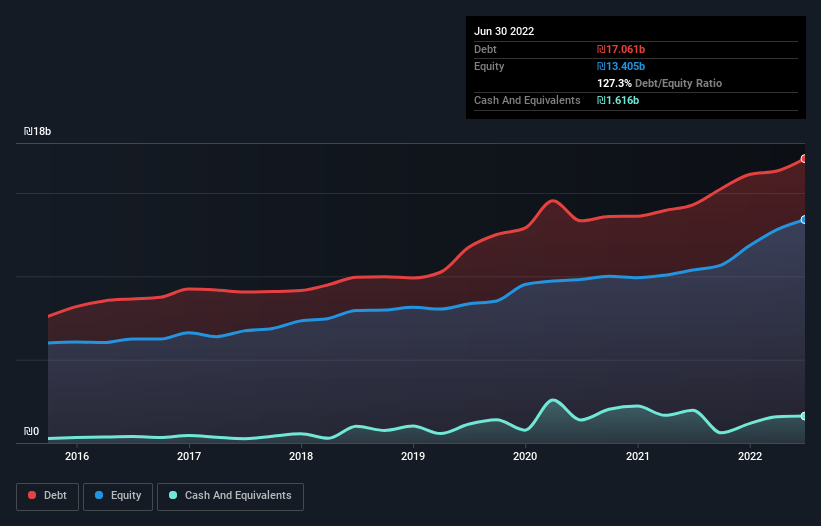Viewport: 821px width, 526px height.
Task: Click the ₪18b y-axis label
Action: pyautogui.click(x=37, y=131)
